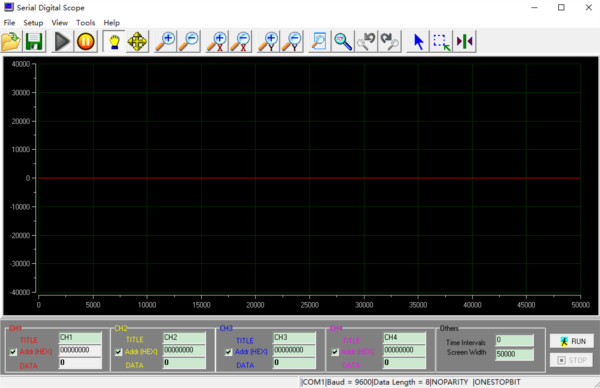Click the Time Intervals input field
The height and width of the screenshot is (388, 600).
(x=514, y=340)
